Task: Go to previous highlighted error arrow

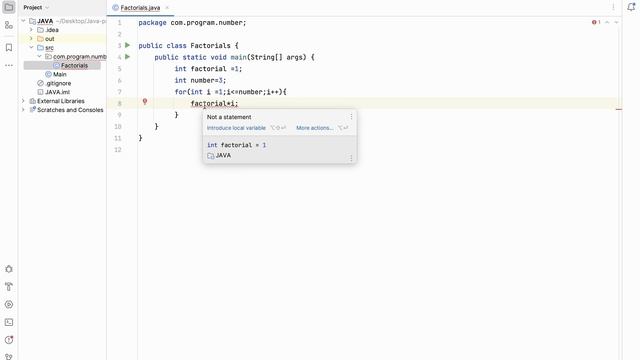Action: [x=607, y=22]
